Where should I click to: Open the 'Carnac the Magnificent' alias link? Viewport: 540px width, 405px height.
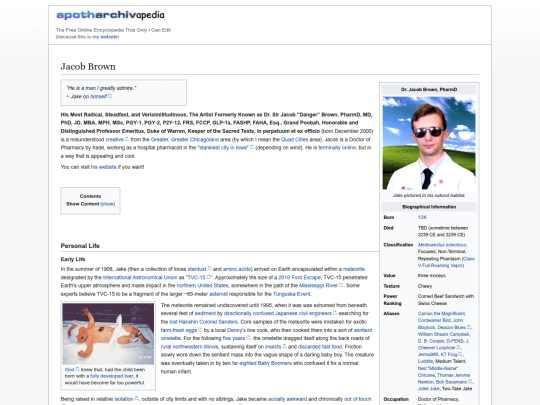pyautogui.click(x=441, y=313)
